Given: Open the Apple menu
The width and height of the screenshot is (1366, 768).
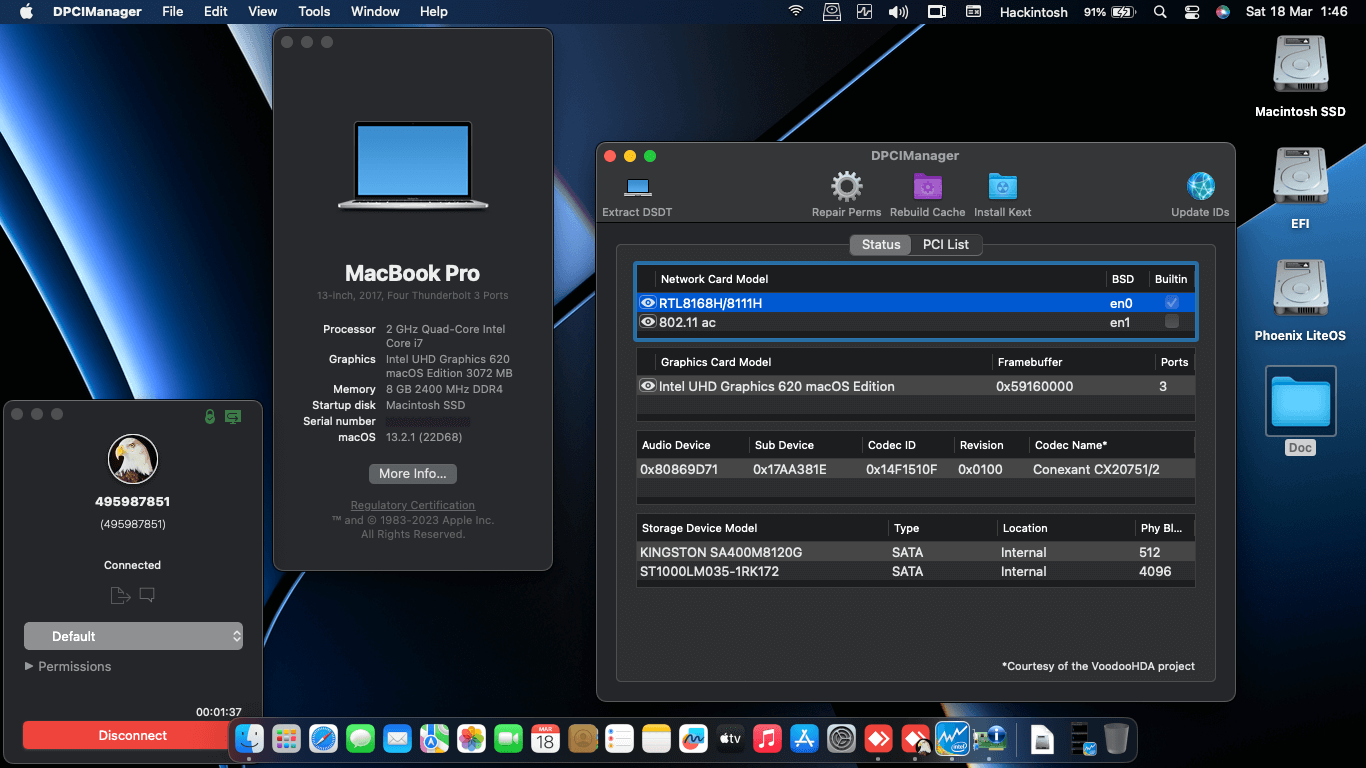Looking at the screenshot, I should coord(26,12).
